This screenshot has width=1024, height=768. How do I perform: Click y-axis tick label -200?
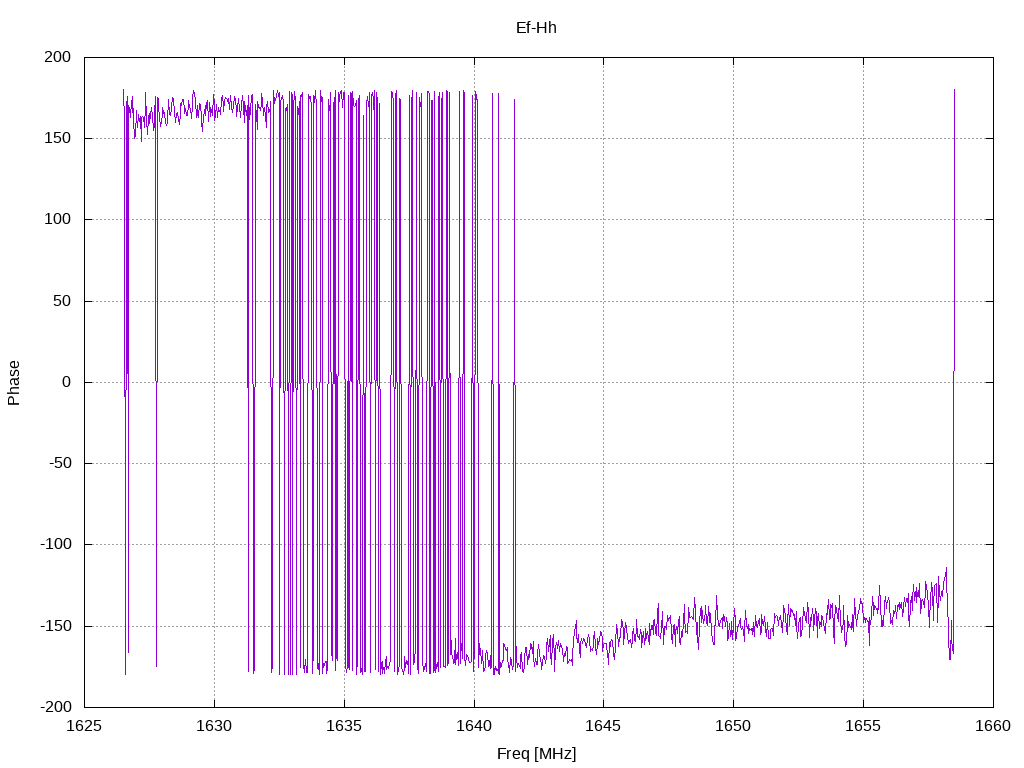point(56,707)
